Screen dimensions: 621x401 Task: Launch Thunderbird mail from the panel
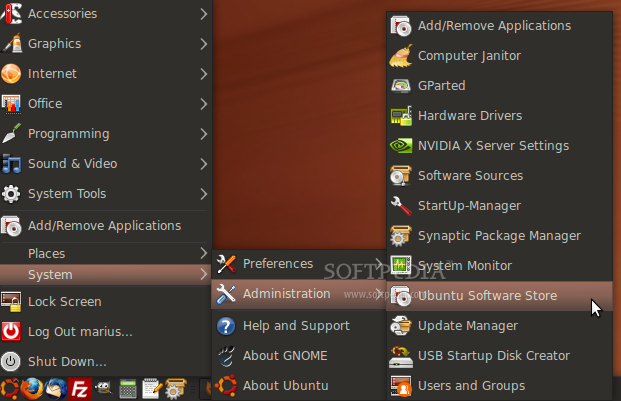pyautogui.click(x=56, y=389)
